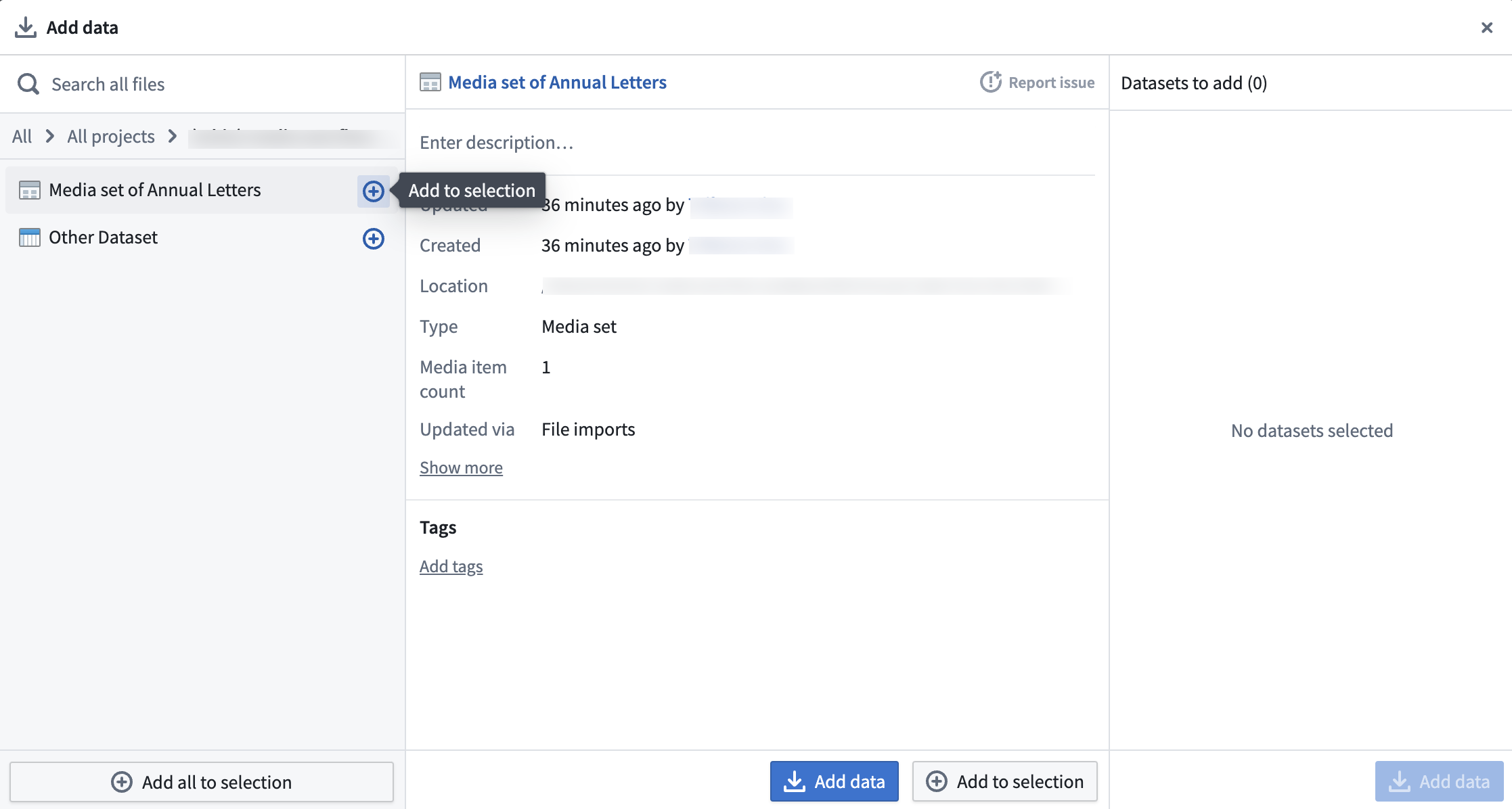Screen dimensions: 1512x809
Task: Click Add all to selection button
Action: point(202,782)
